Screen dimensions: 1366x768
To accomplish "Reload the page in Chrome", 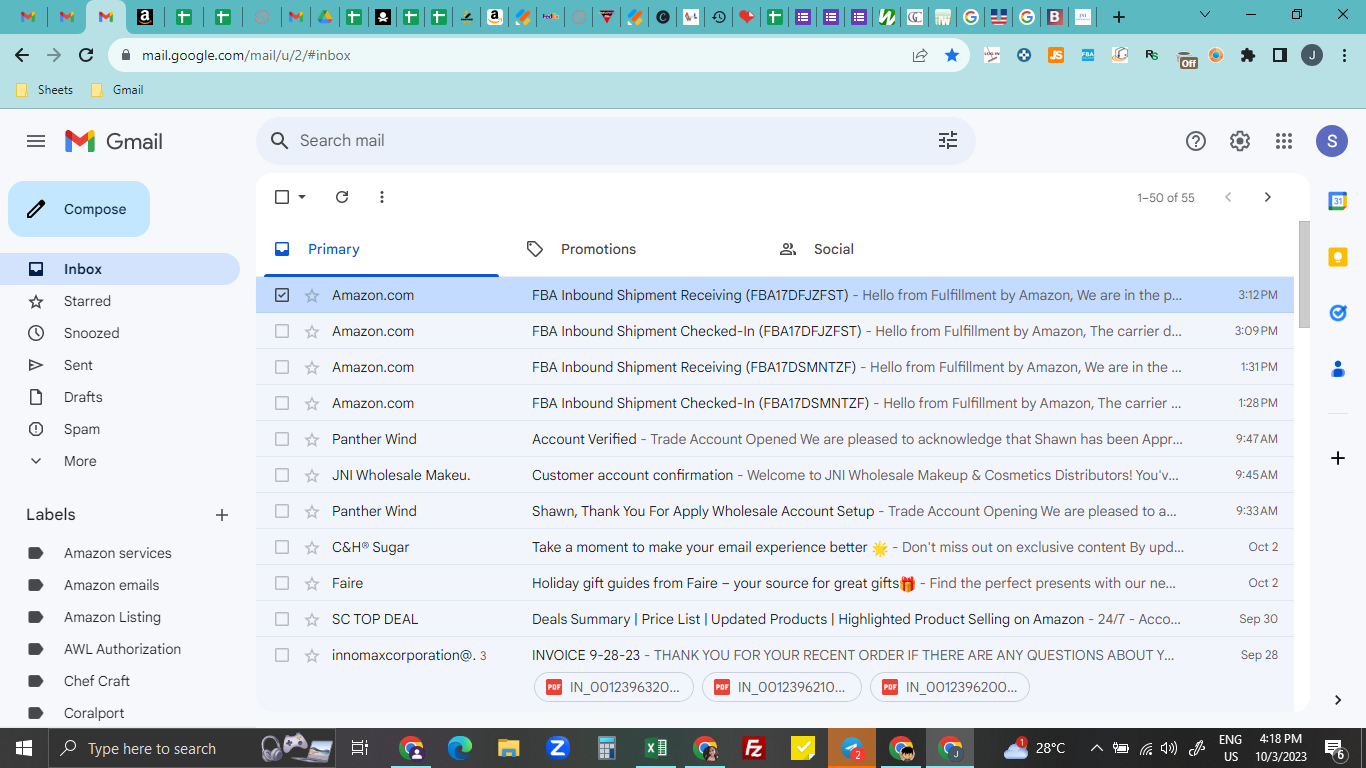I will click(x=86, y=56).
